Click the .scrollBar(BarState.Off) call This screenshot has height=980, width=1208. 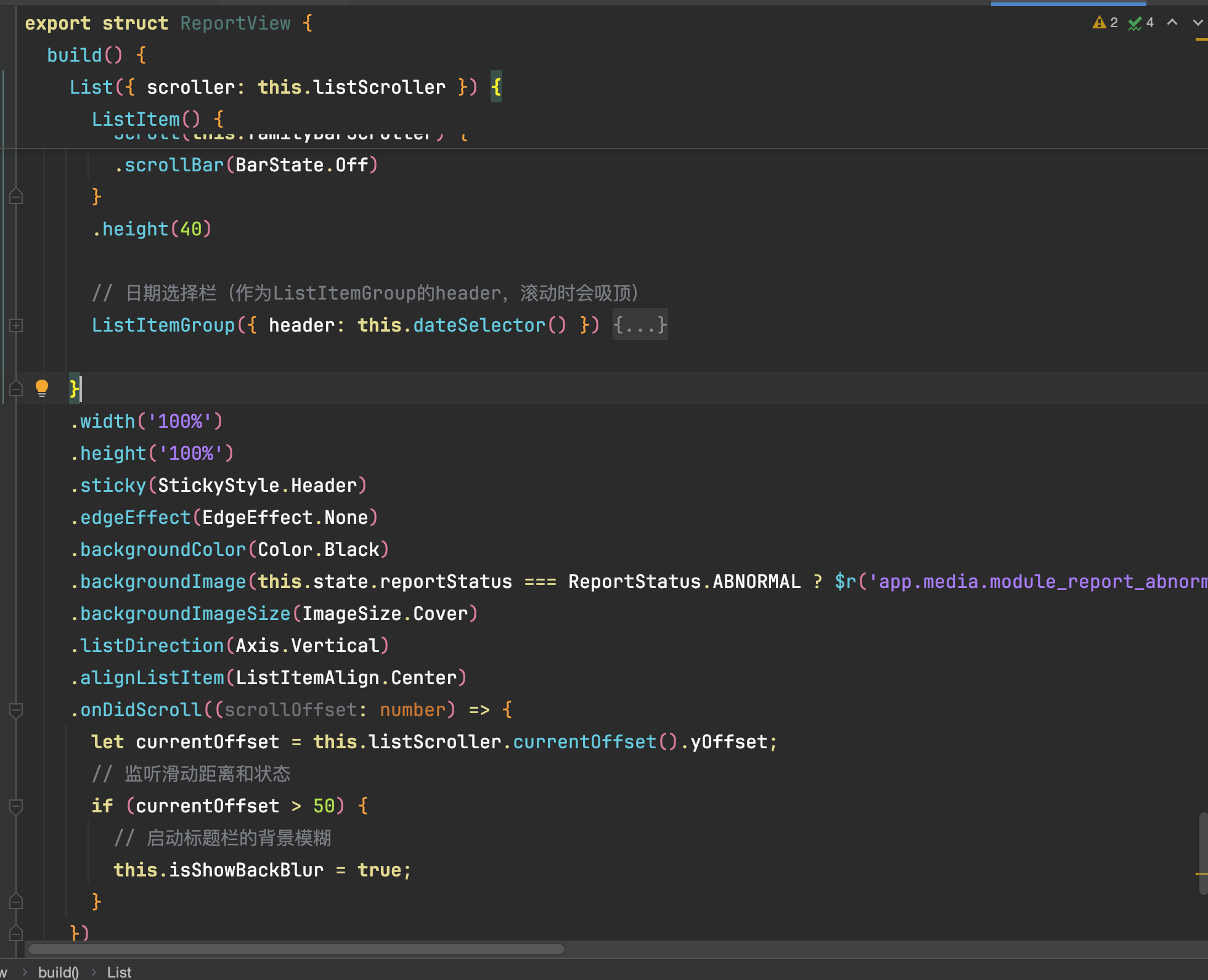pos(246,165)
